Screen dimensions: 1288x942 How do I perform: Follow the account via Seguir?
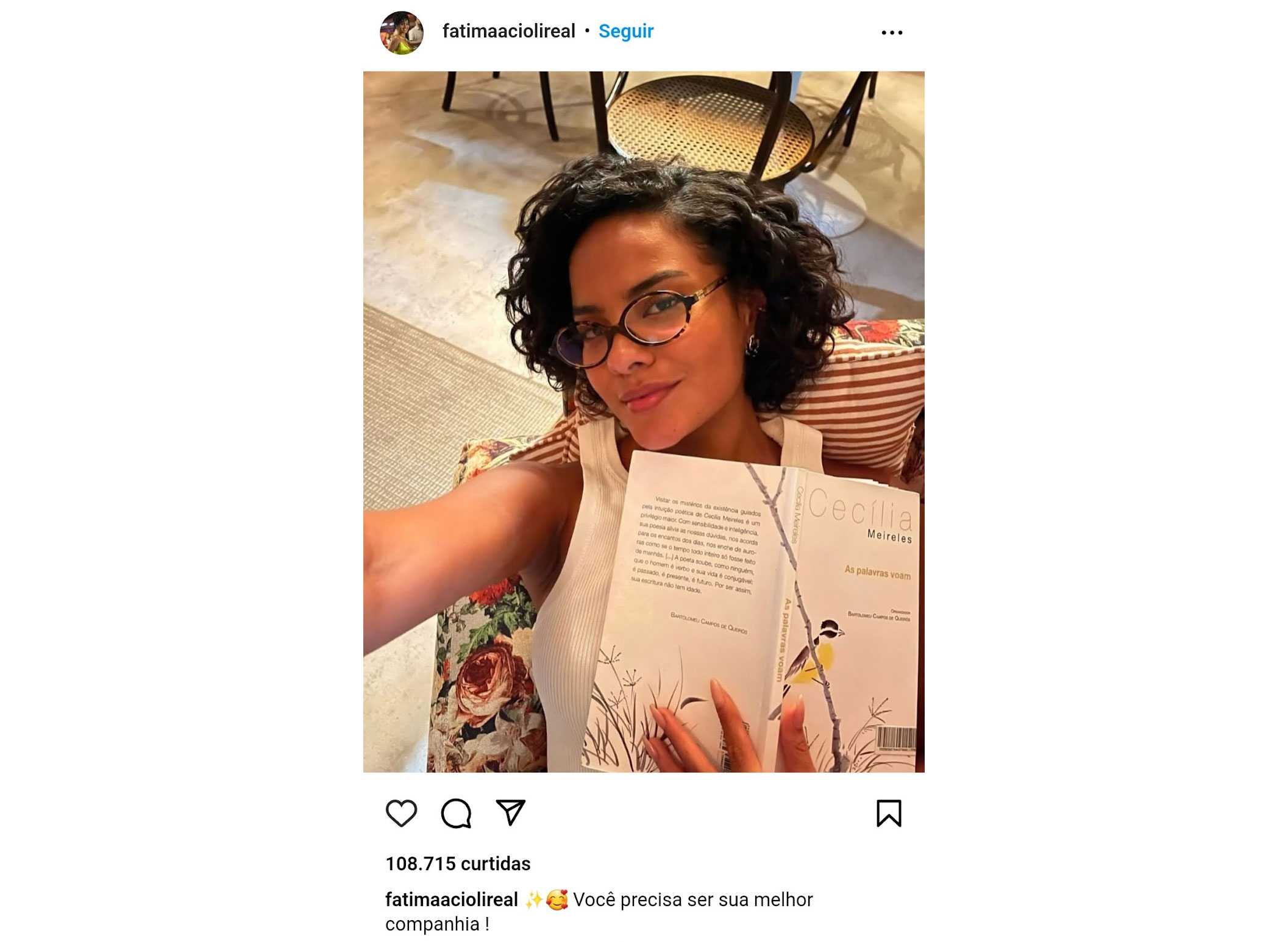point(625,31)
